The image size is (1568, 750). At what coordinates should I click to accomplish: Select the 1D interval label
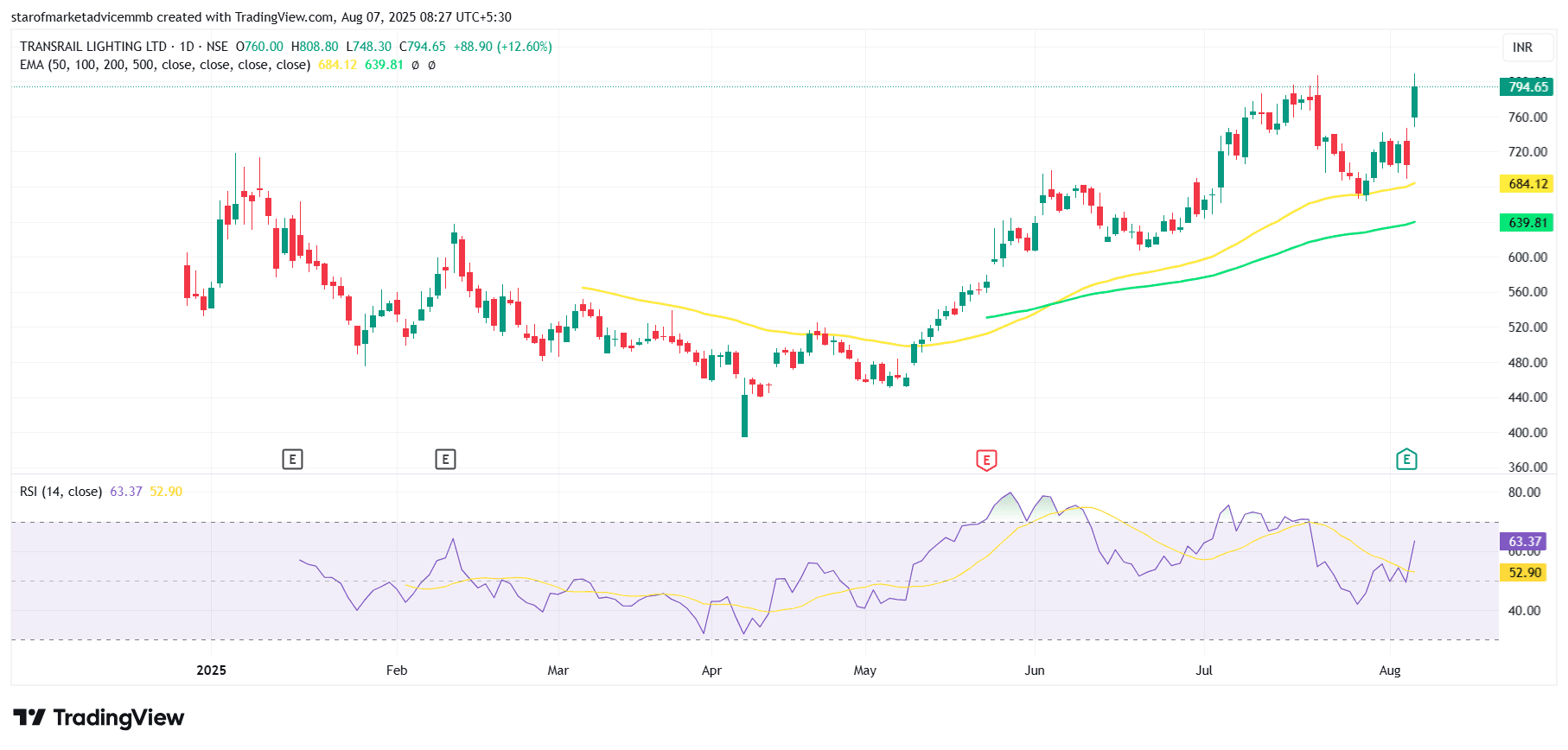[x=187, y=47]
